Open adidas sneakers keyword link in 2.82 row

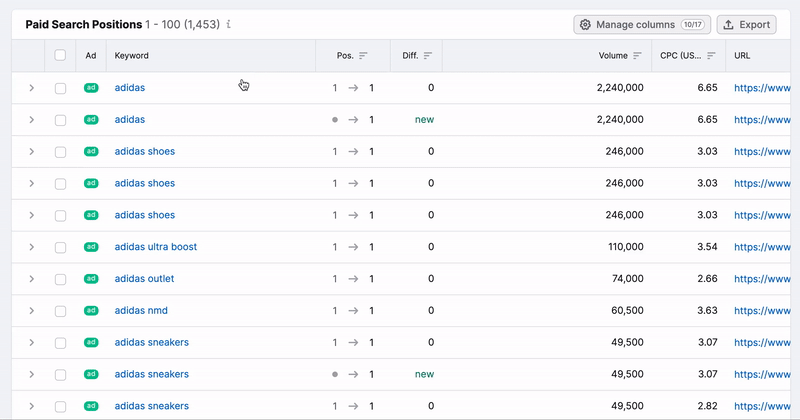152,406
